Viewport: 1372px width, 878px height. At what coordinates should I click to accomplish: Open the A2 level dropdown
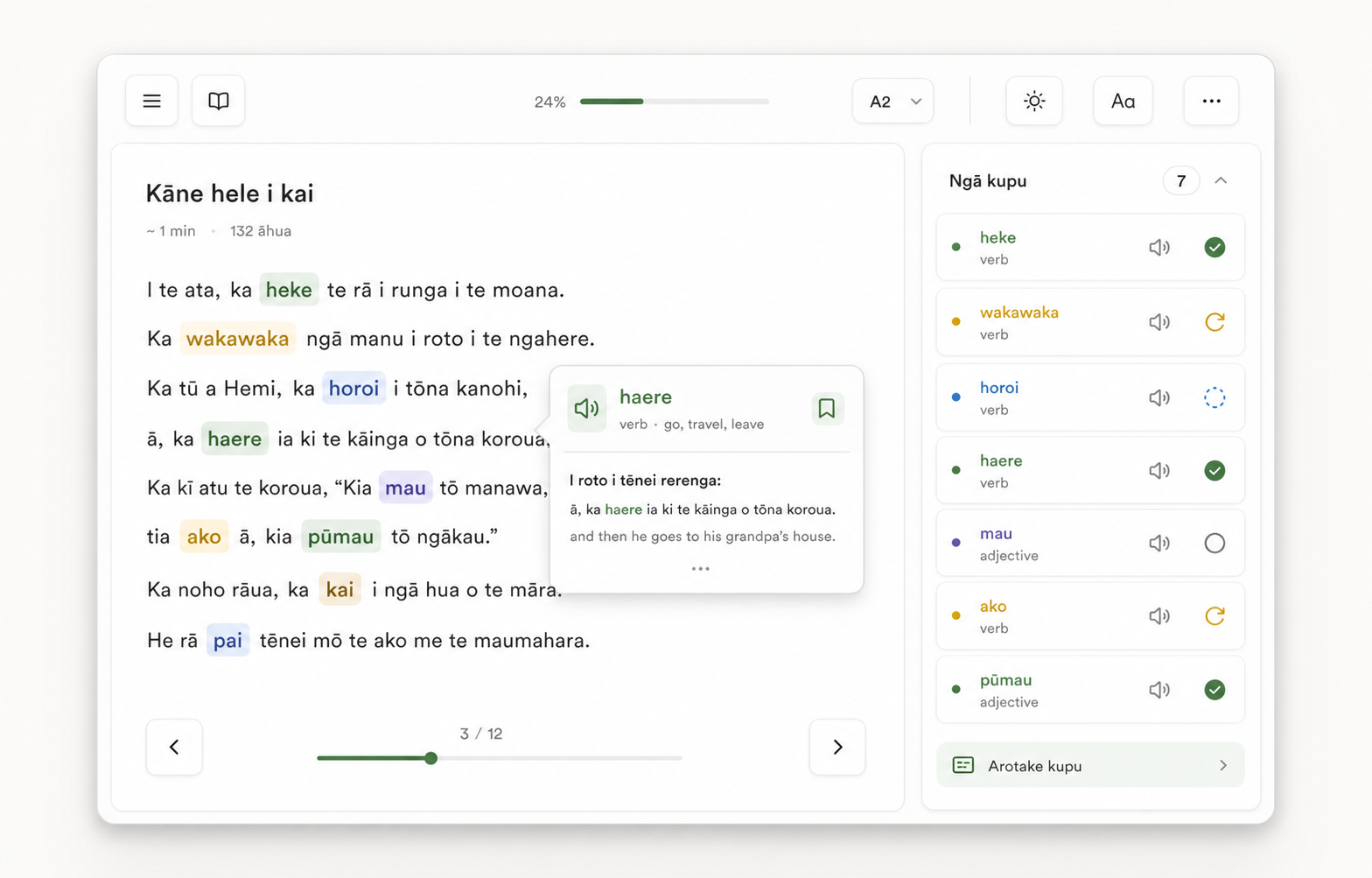pyautogui.click(x=893, y=101)
